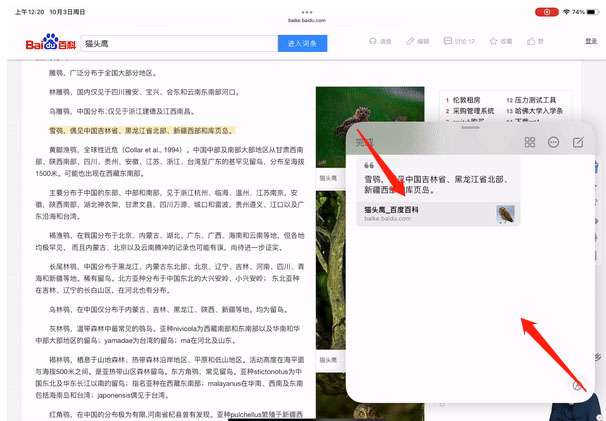Image resolution: width=606 pixels, height=421 pixels.
Task: Click the Baidu Baike logo
Action: 50,43
